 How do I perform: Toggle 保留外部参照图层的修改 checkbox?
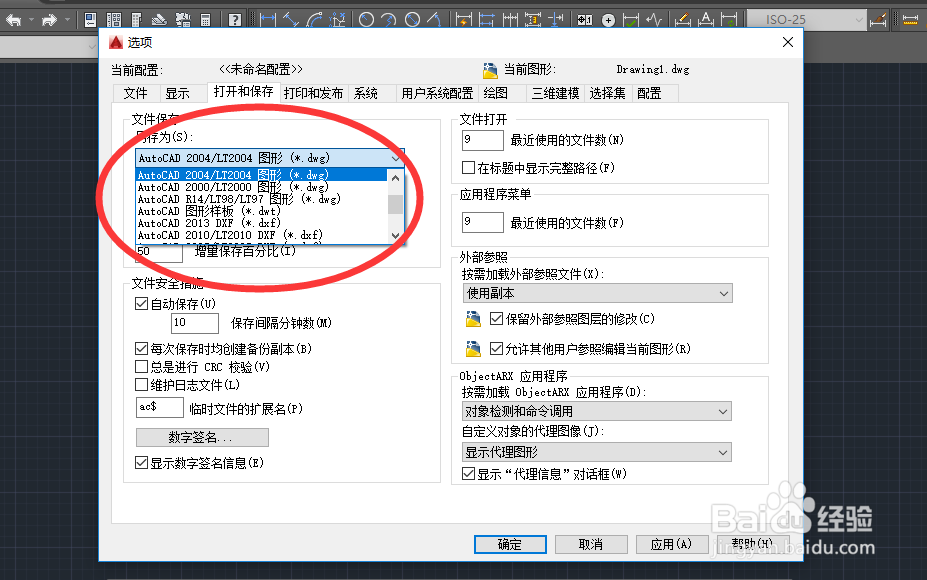coord(497,319)
